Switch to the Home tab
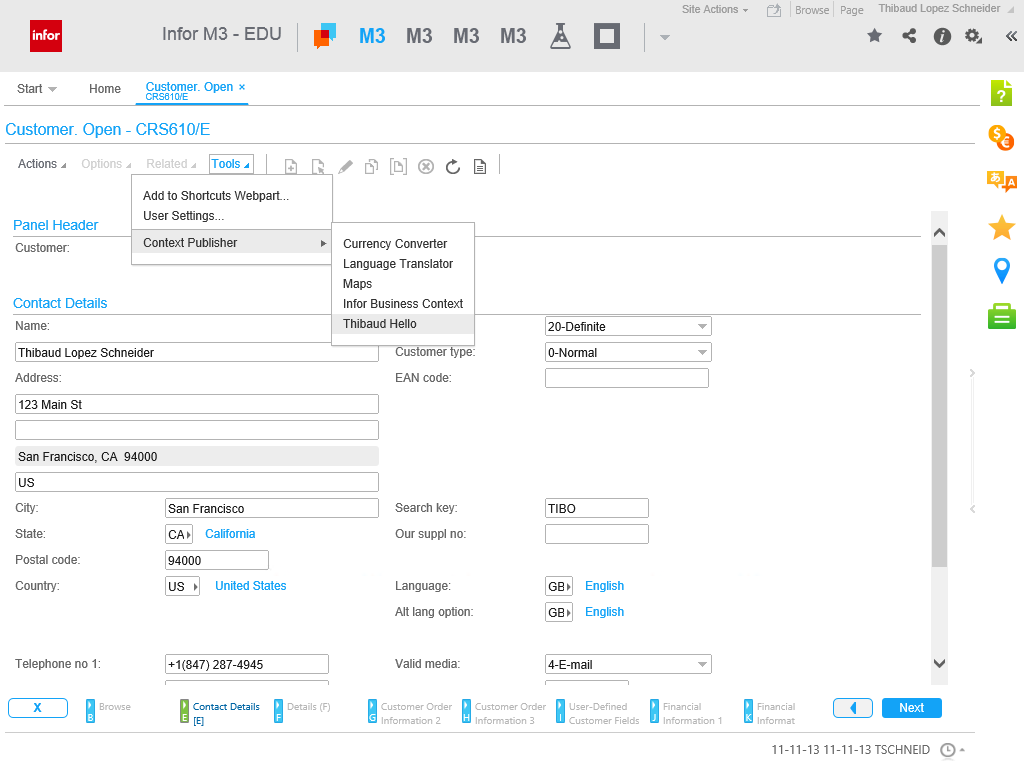This screenshot has width=1024, height=767. click(105, 89)
